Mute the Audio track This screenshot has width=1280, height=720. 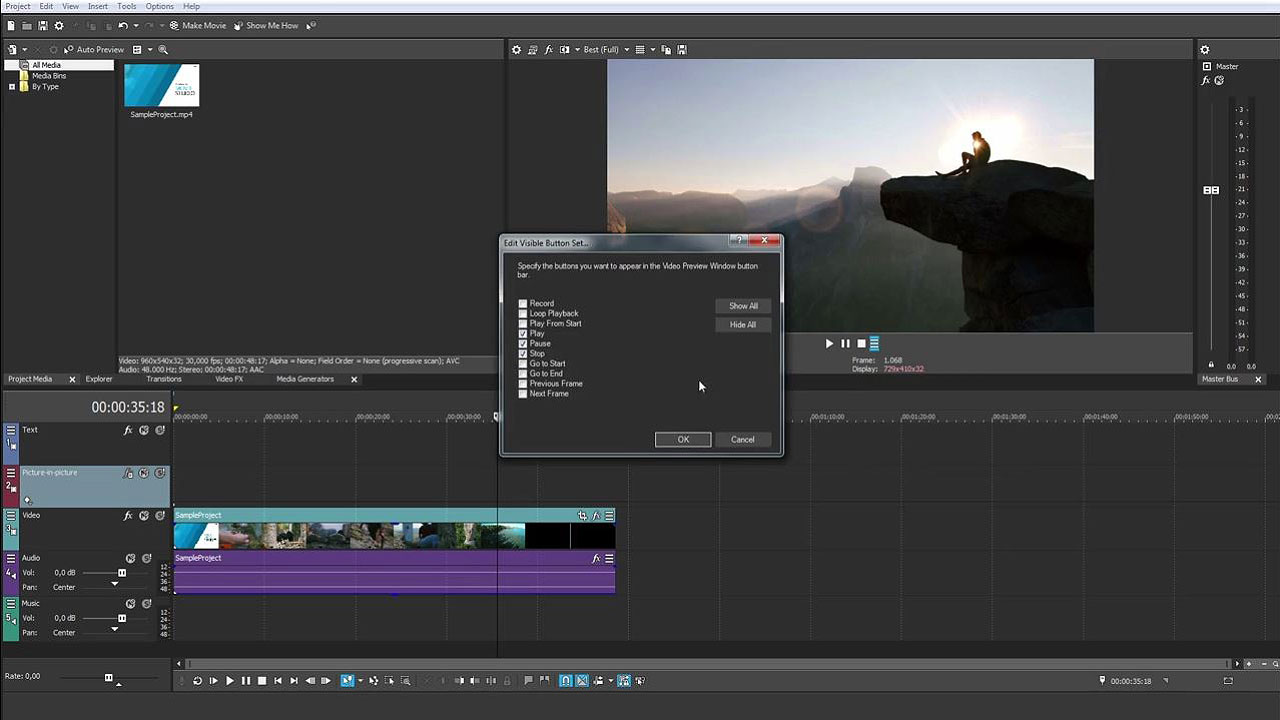[130, 558]
